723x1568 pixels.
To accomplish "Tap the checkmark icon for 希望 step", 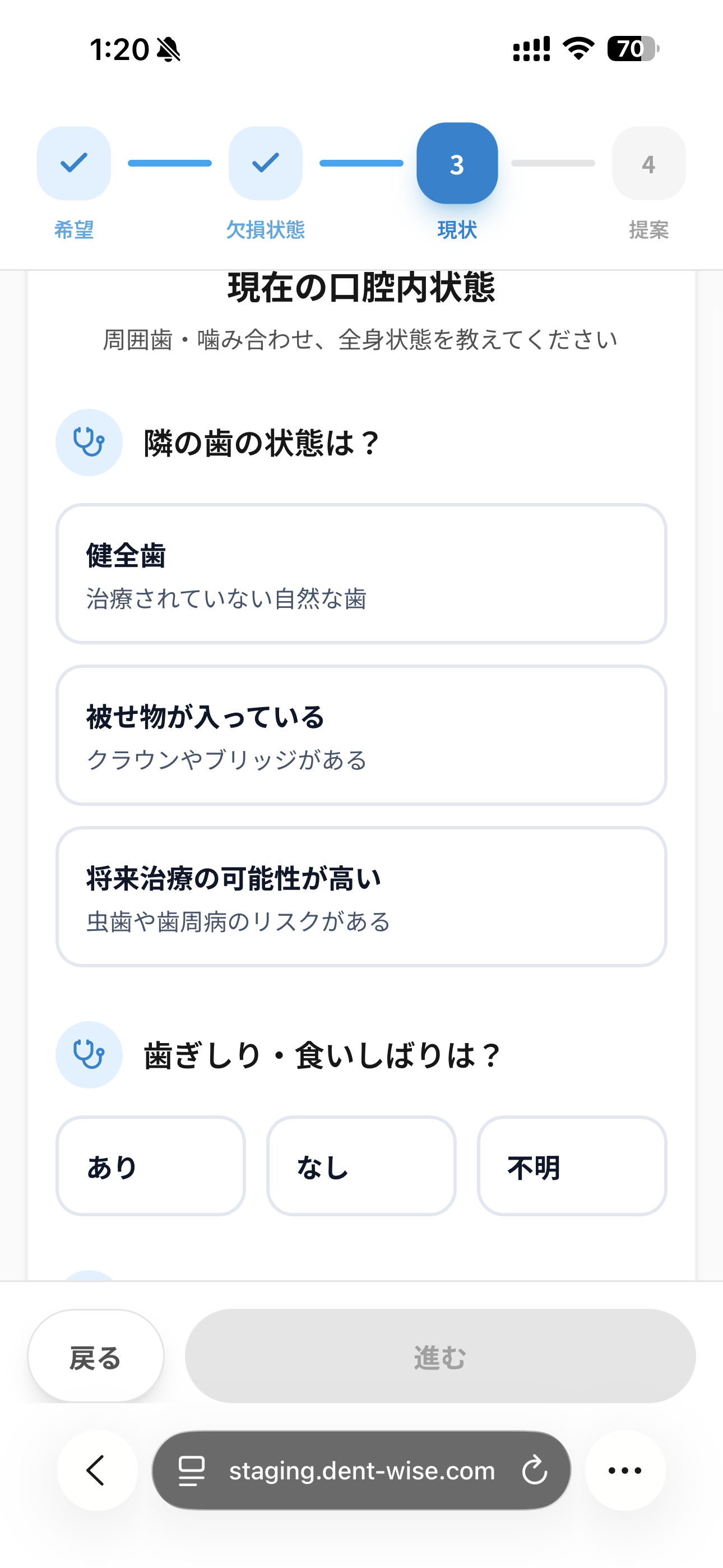I will click(74, 163).
